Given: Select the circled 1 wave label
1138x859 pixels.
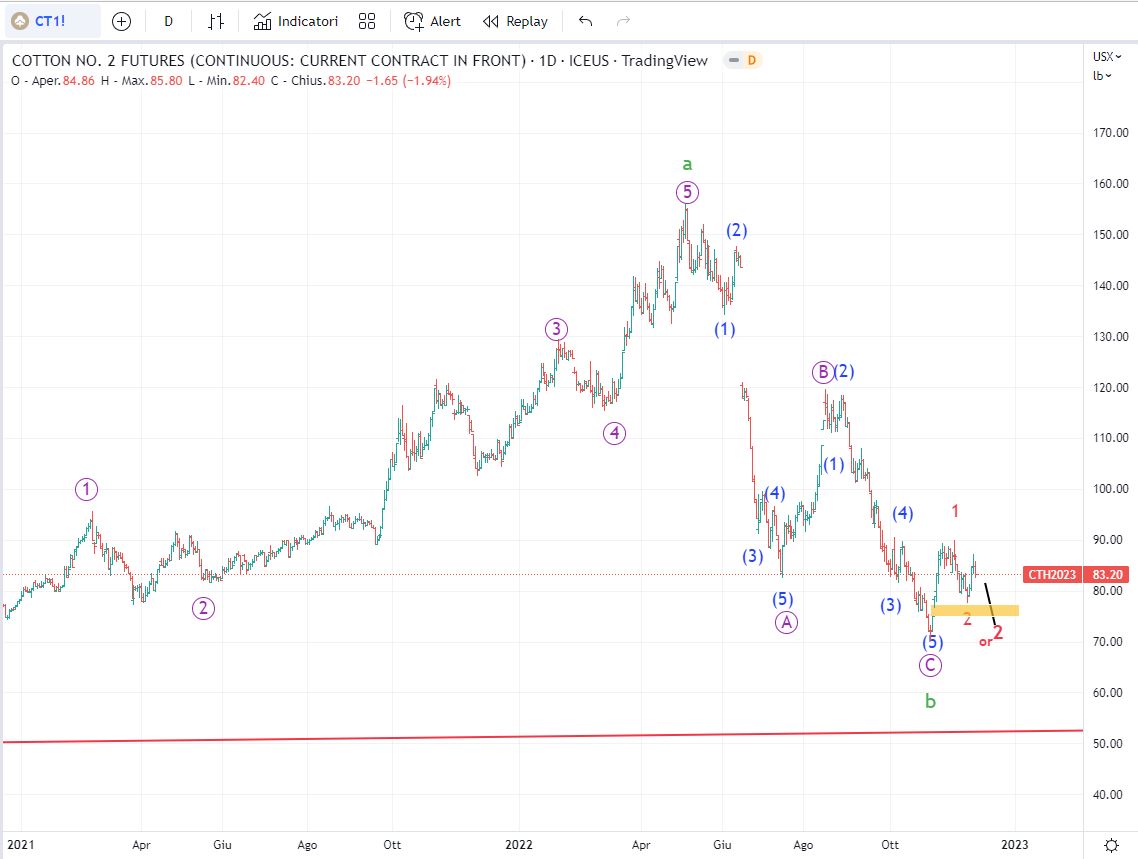Looking at the screenshot, I should coord(86,490).
